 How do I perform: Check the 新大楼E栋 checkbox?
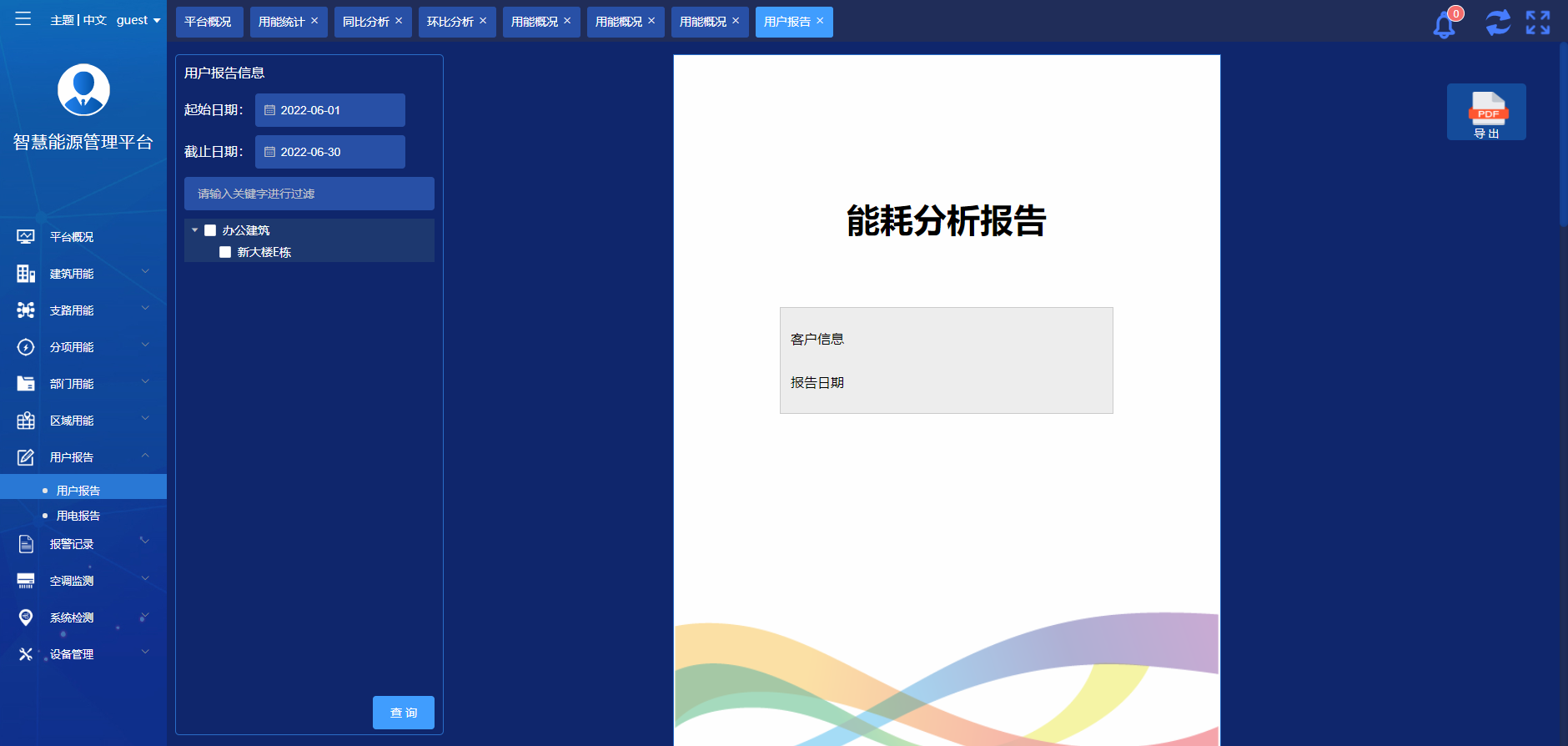point(225,252)
